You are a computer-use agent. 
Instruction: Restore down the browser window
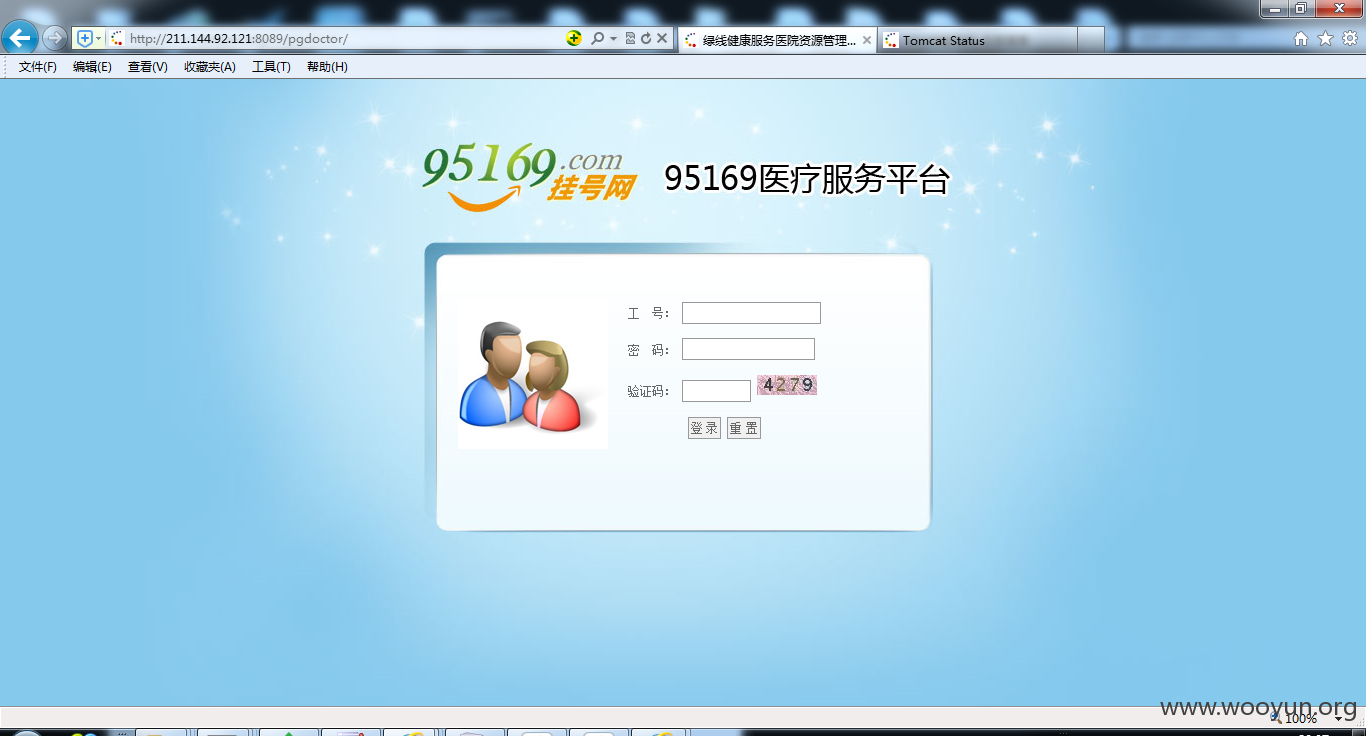point(1301,9)
